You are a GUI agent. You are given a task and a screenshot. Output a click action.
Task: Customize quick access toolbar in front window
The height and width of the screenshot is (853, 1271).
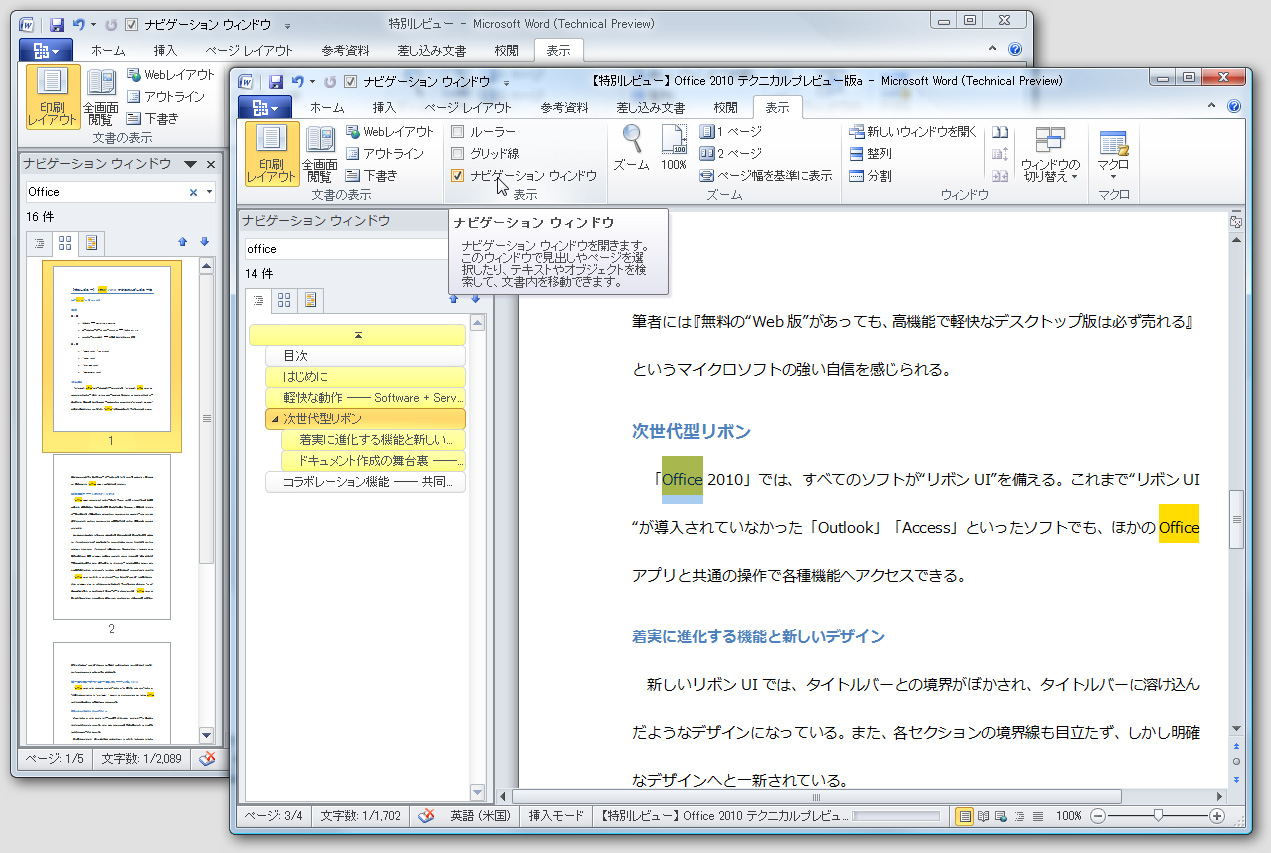click(506, 82)
